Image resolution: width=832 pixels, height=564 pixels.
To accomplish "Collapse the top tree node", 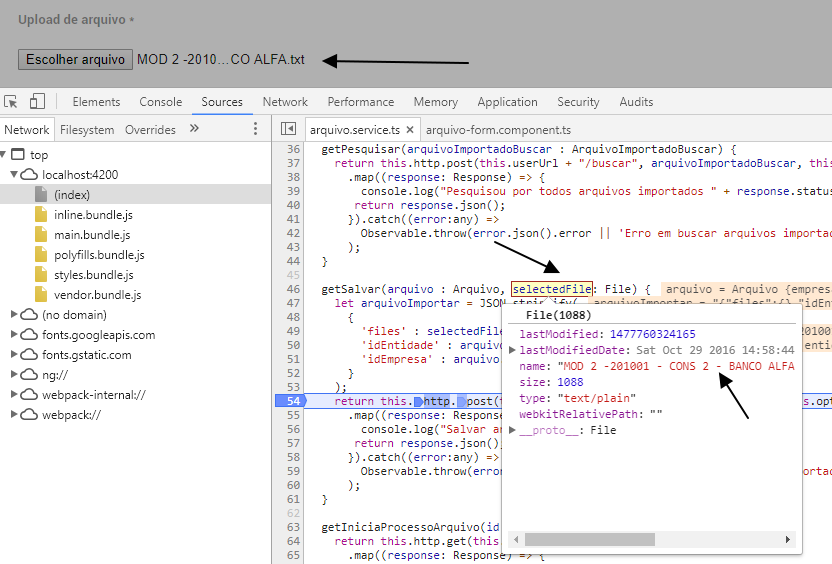I will click(x=3, y=154).
